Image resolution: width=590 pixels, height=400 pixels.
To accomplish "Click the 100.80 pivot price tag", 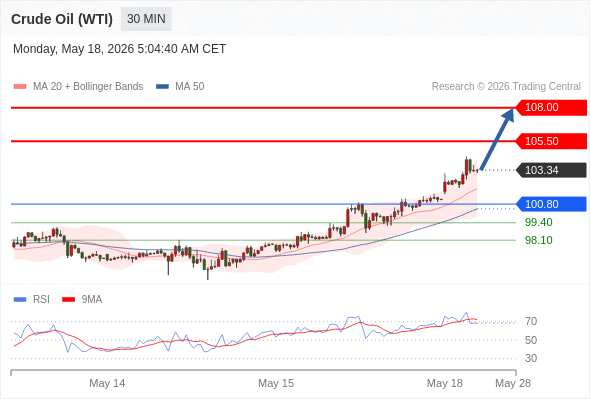I will (x=551, y=204).
